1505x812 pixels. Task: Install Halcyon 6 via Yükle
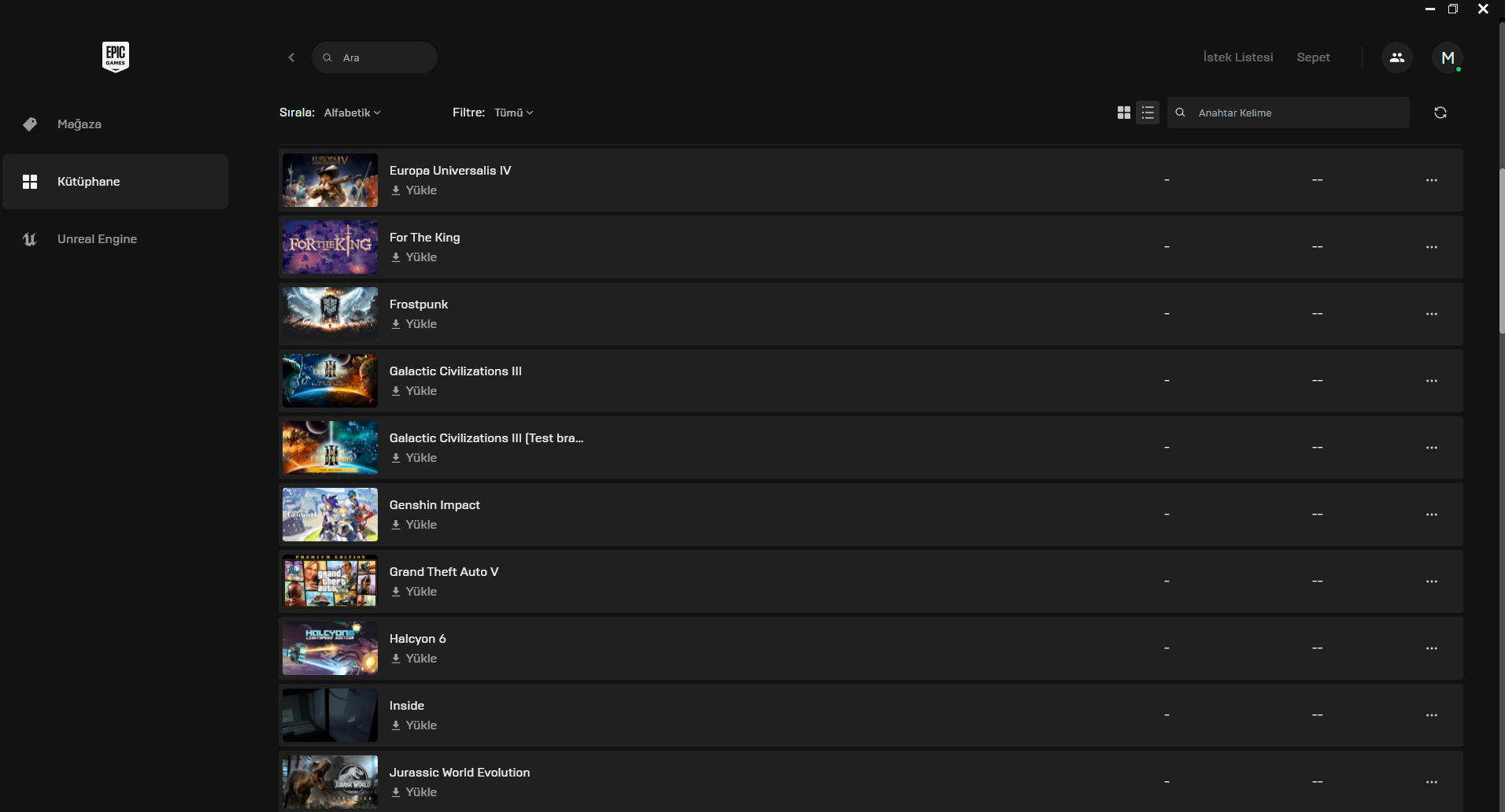(414, 659)
